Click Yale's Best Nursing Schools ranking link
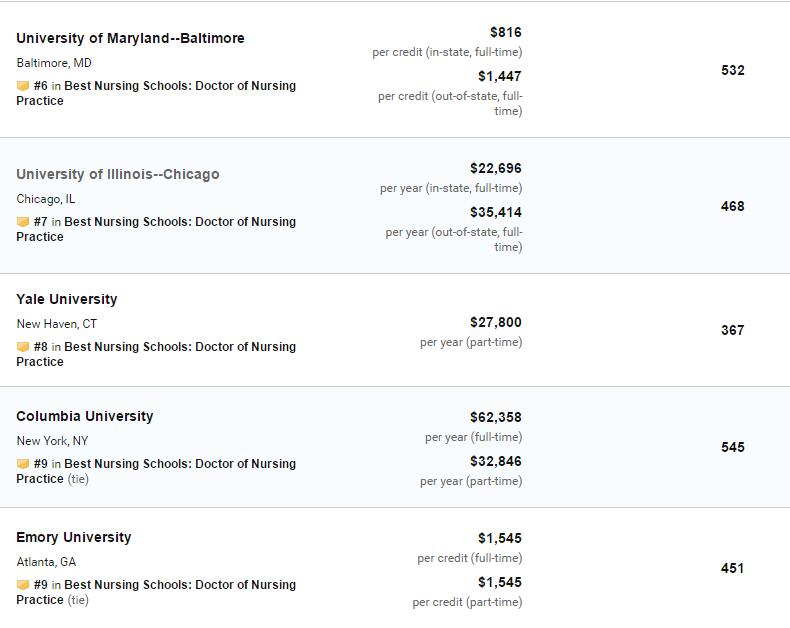 [x=156, y=354]
